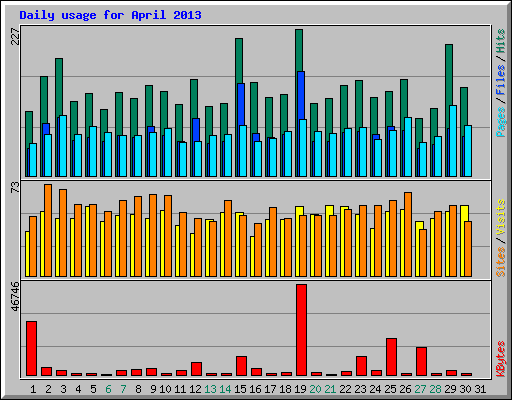Click the day 17 axis label

270,389
